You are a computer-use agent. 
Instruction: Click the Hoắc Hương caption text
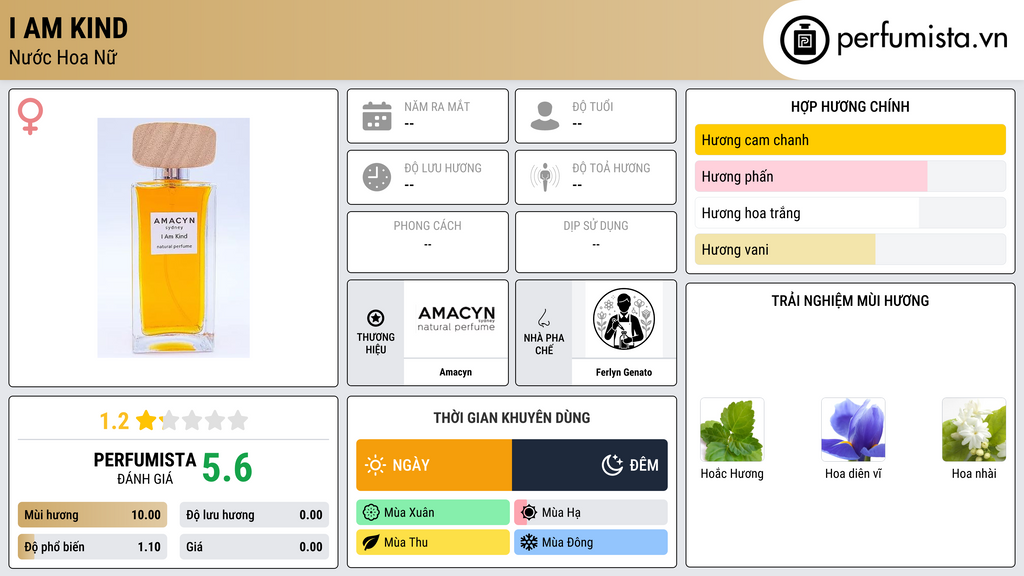coord(732,473)
